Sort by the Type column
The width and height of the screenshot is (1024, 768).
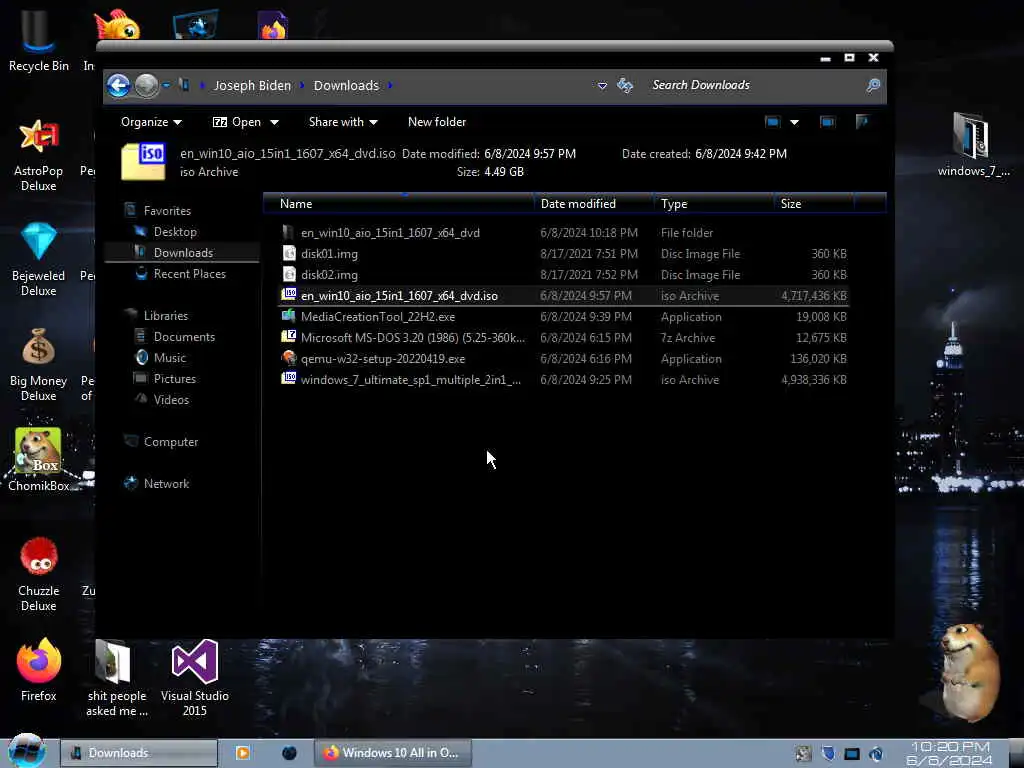point(714,204)
